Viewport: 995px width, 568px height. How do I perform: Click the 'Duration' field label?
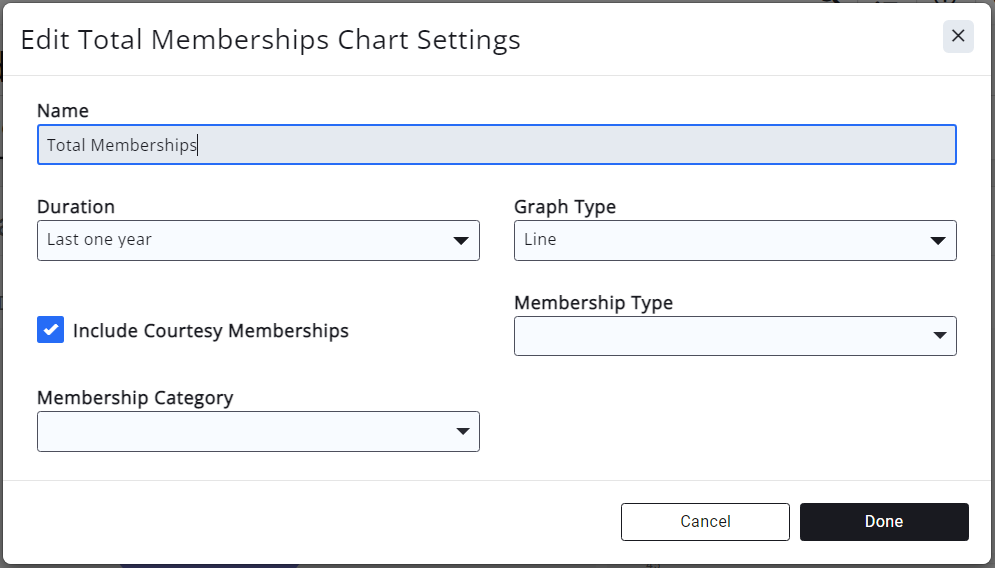coord(76,207)
